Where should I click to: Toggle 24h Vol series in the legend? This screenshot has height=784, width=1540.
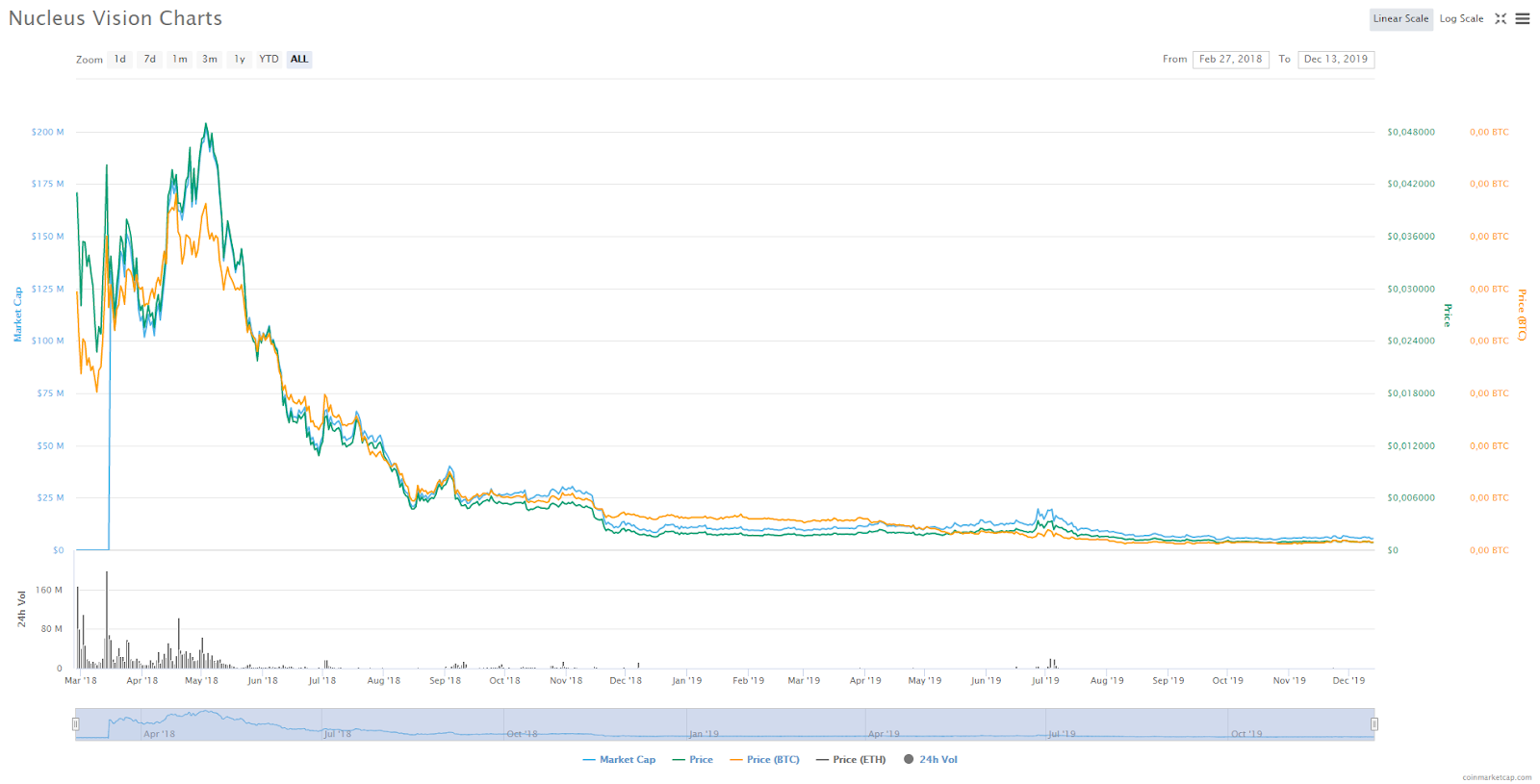tap(931, 760)
